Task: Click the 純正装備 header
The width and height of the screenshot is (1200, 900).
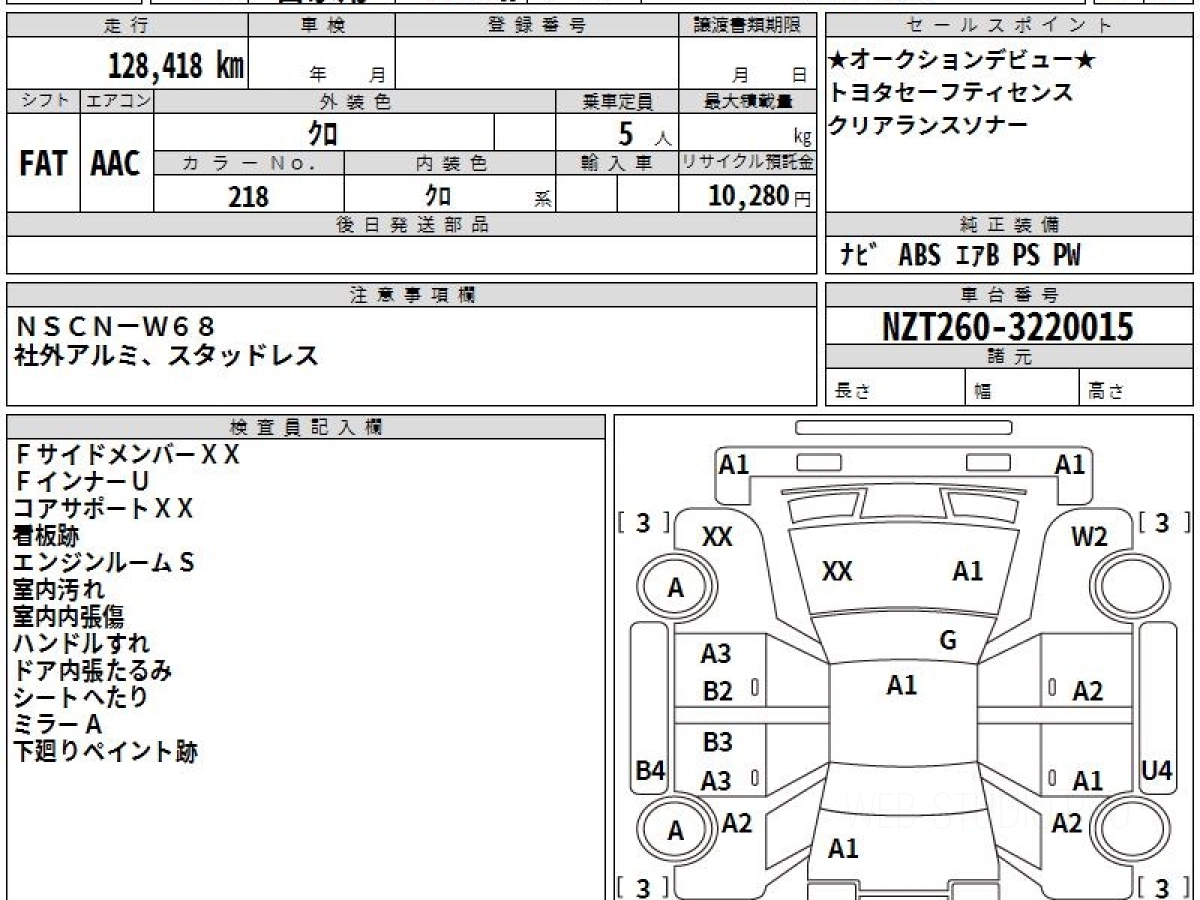Action: click(x=1009, y=225)
